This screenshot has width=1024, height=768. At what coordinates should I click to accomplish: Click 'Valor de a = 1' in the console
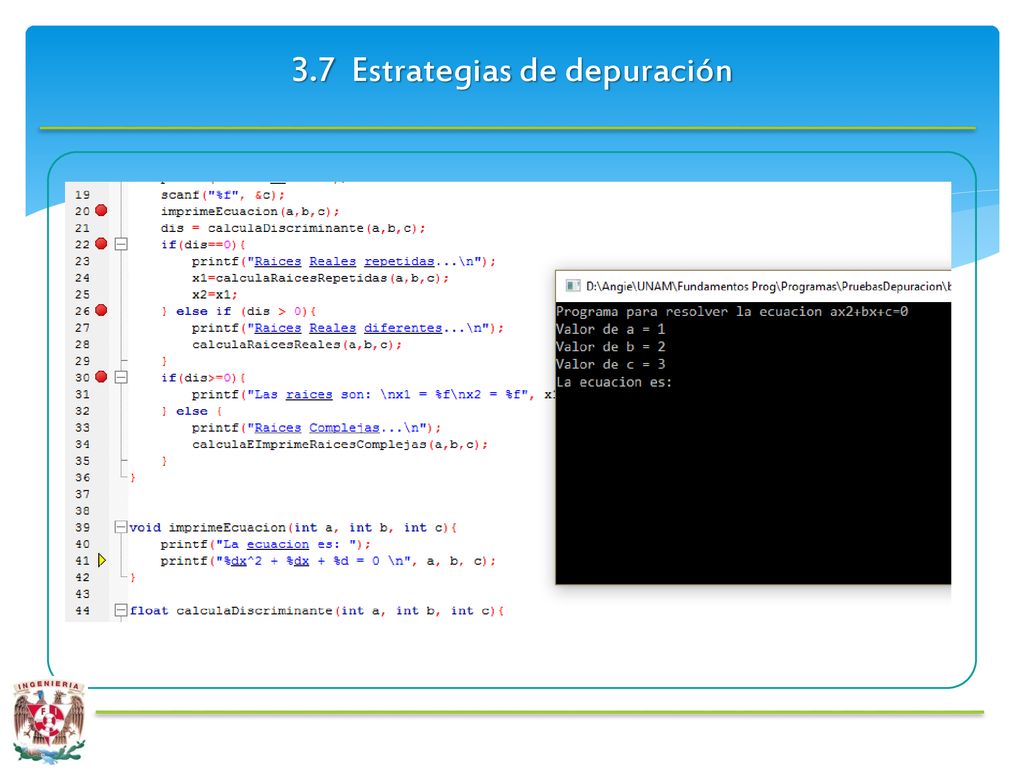tap(611, 329)
